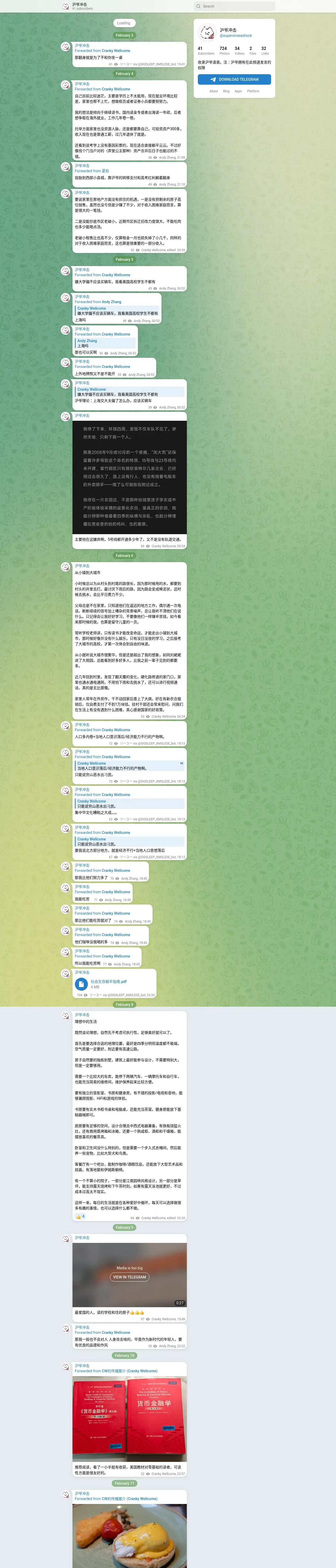This screenshot has height=1568, width=336.
Task: Open the message avatar beside the February 9 video
Action: click(65, 1239)
